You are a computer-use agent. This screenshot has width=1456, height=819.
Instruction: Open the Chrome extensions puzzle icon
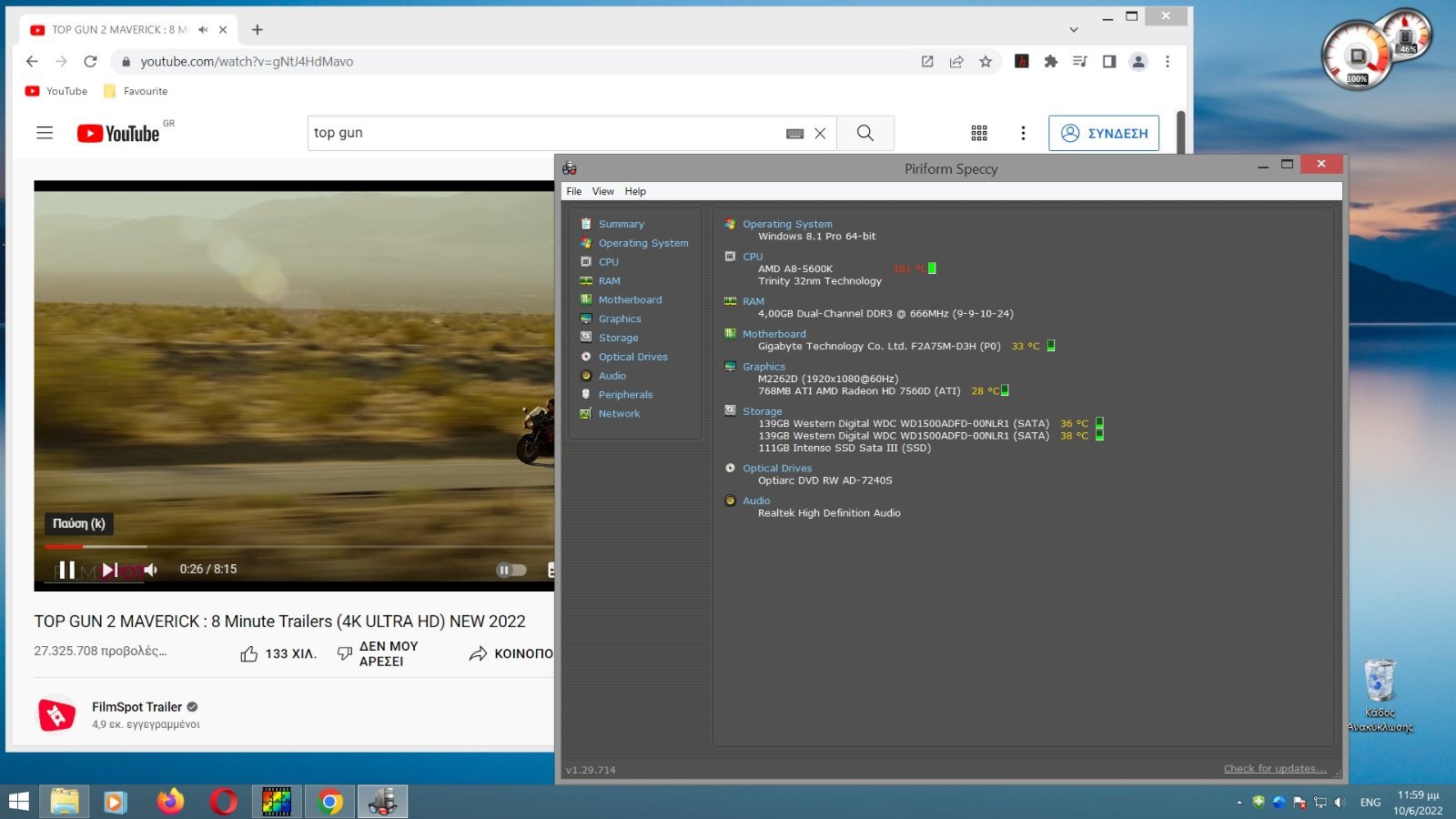click(1051, 62)
